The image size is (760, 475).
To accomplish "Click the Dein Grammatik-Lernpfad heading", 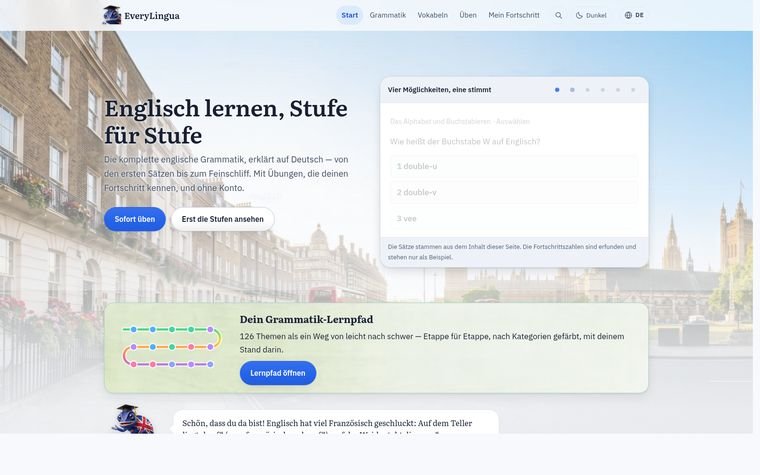I will (306, 319).
